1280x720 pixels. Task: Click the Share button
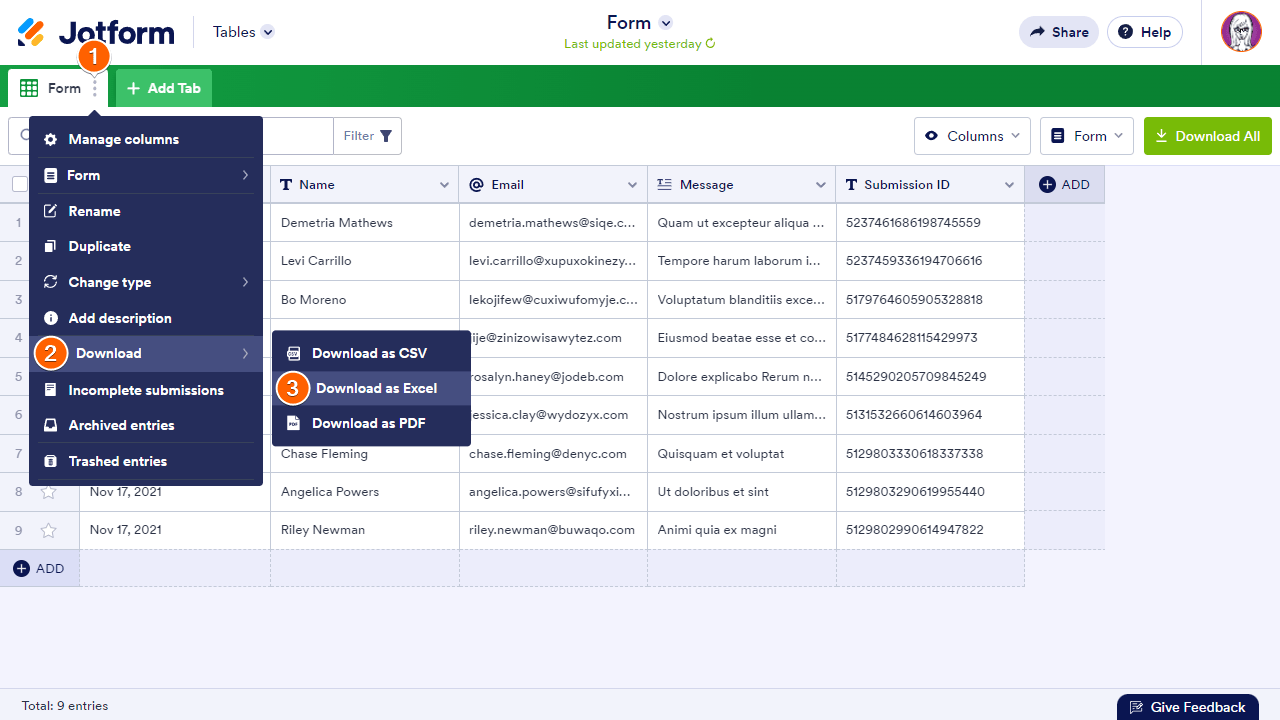coord(1059,32)
